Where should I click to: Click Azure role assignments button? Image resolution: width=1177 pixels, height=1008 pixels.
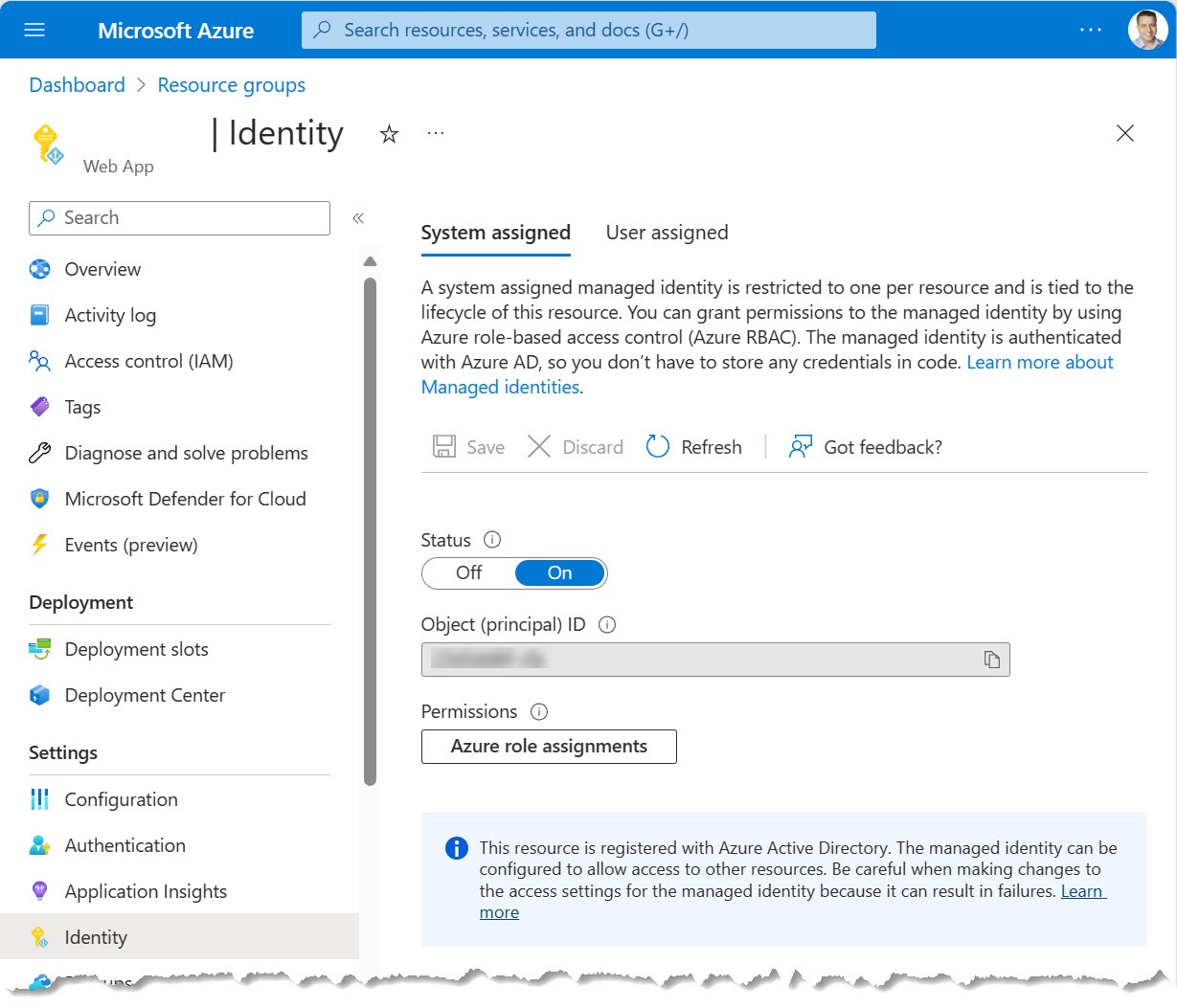click(x=549, y=747)
